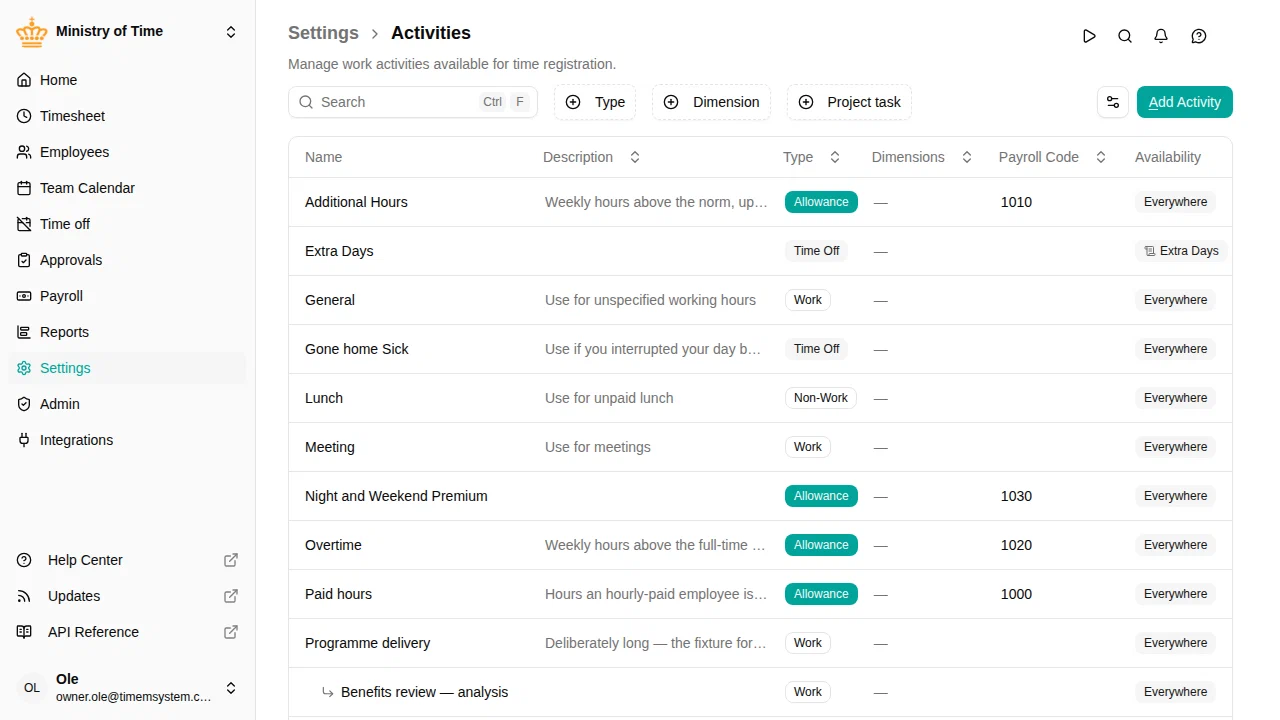Click the activities Search field

[413, 102]
